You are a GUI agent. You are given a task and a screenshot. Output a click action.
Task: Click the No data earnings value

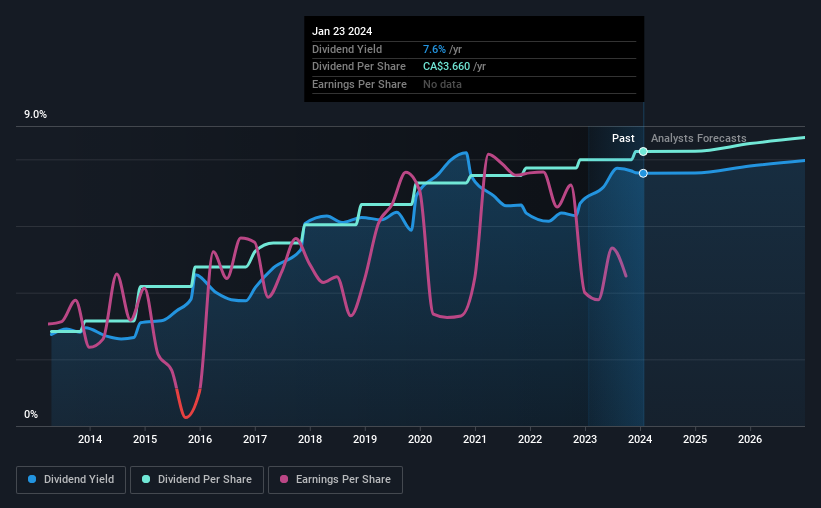[442, 84]
